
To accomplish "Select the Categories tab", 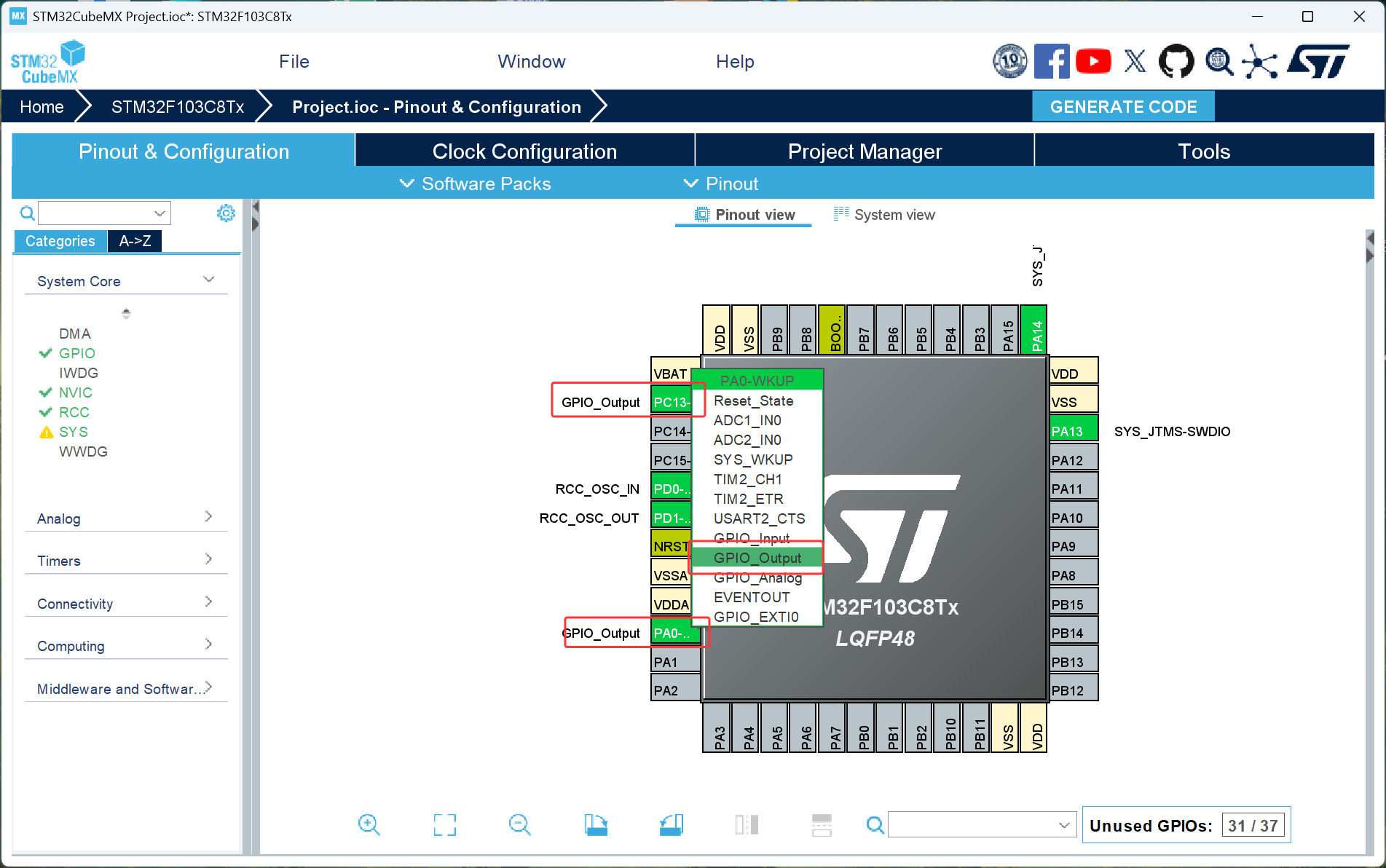I will point(60,241).
